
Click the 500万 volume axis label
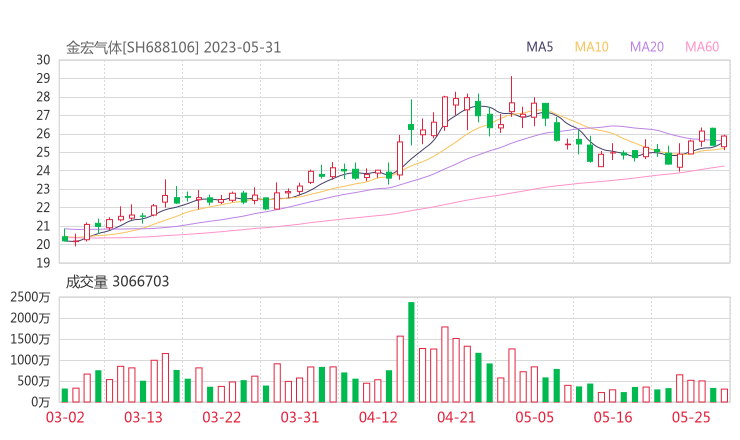[x=34, y=381]
